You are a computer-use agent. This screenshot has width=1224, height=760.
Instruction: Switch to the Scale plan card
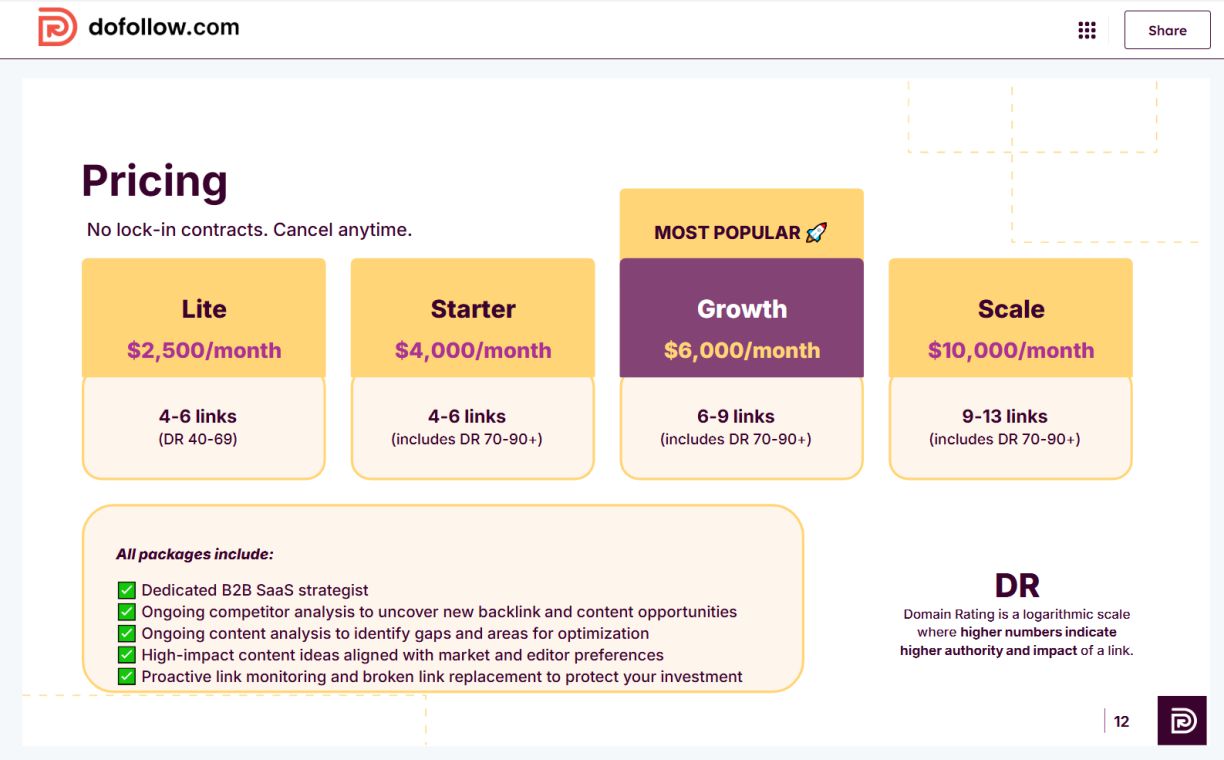pyautogui.click(x=1010, y=367)
